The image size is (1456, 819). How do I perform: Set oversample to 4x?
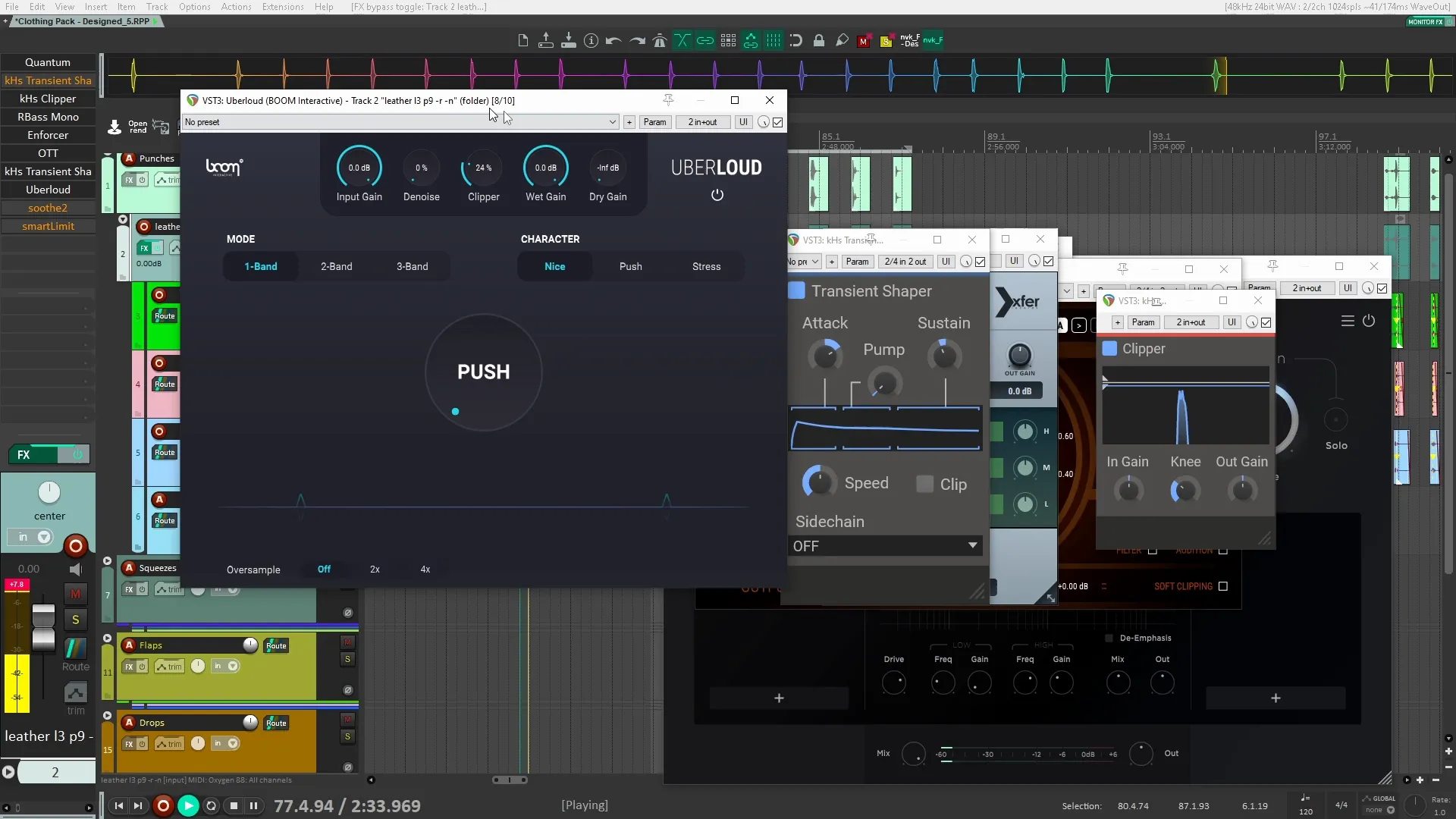click(425, 570)
